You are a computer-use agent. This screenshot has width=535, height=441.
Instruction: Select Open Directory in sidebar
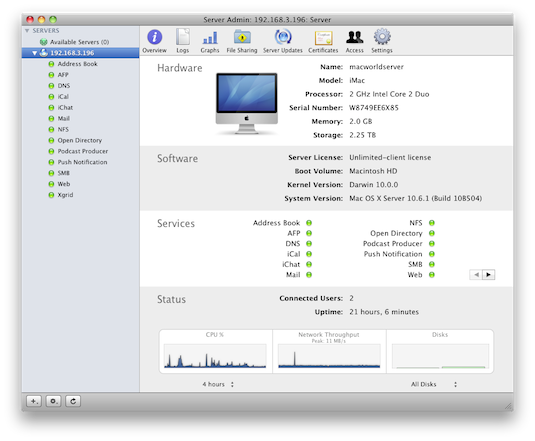pyautogui.click(x=80, y=140)
